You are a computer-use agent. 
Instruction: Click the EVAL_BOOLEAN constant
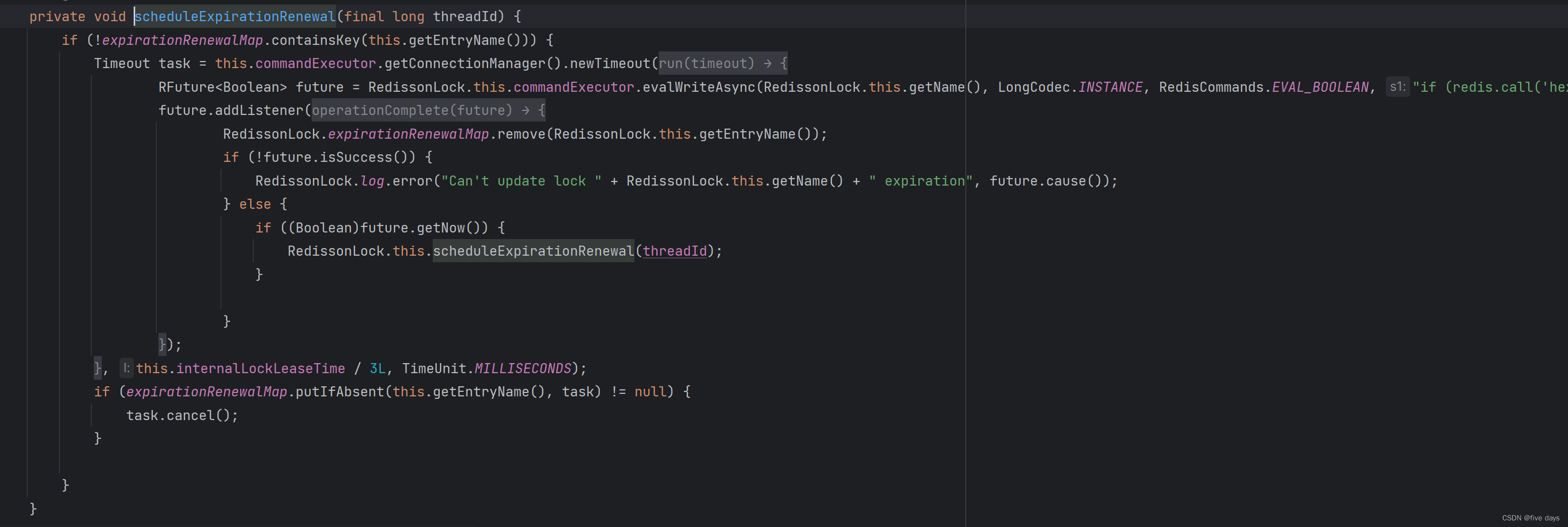click(1320, 87)
